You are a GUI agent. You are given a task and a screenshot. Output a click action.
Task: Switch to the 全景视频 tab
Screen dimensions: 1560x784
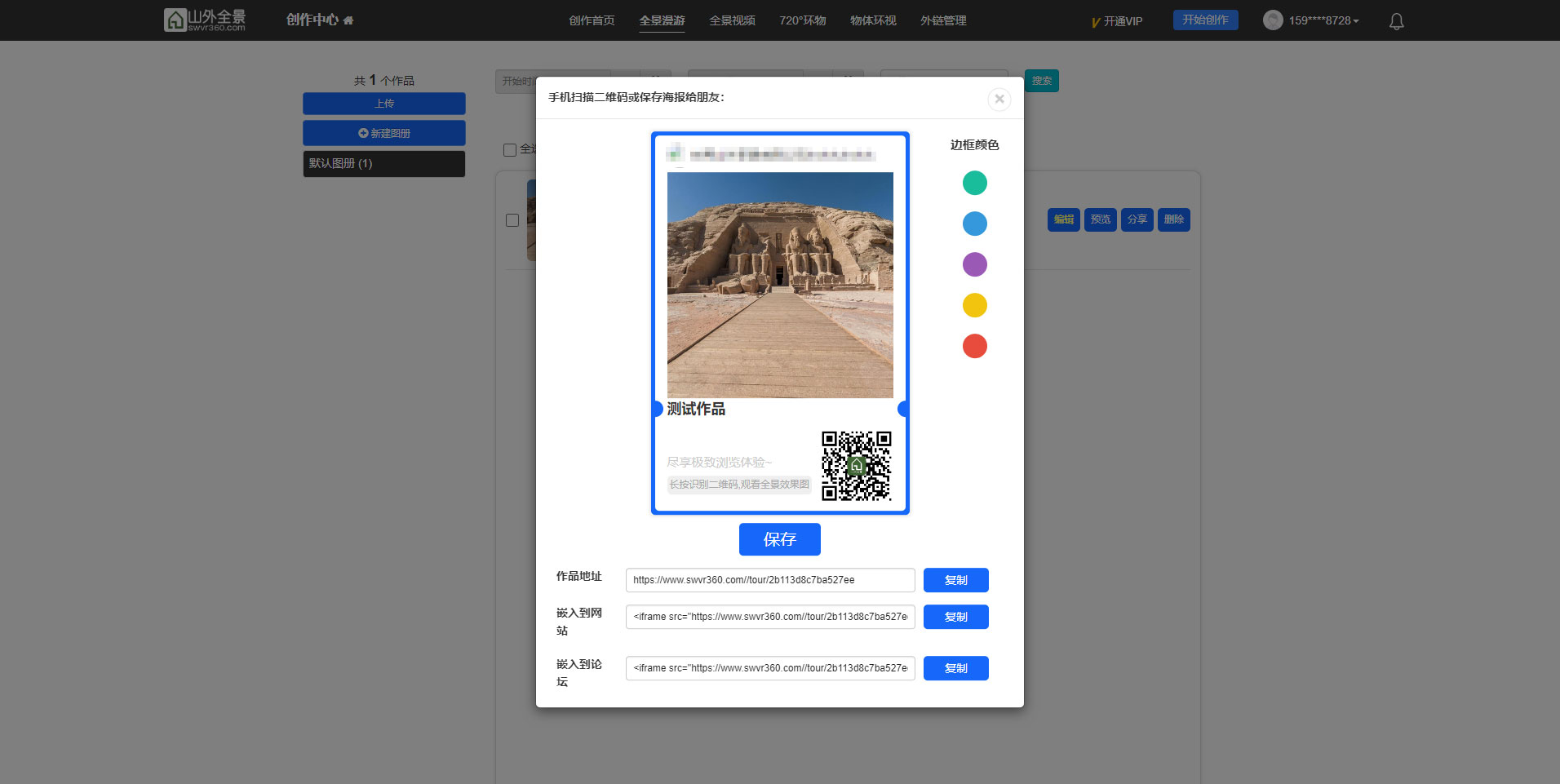pos(732,20)
